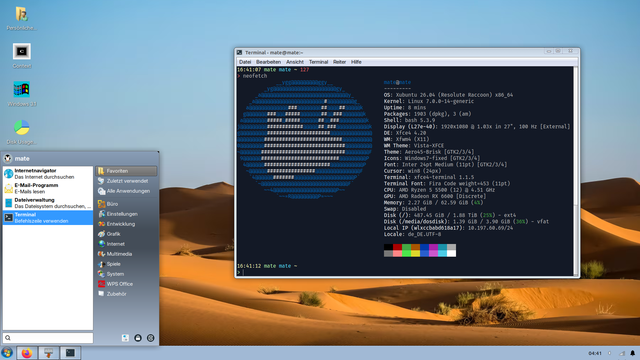The height and width of the screenshot is (360, 640).
Task: Click the settings icon in start menu footer
Action: click(x=125, y=338)
